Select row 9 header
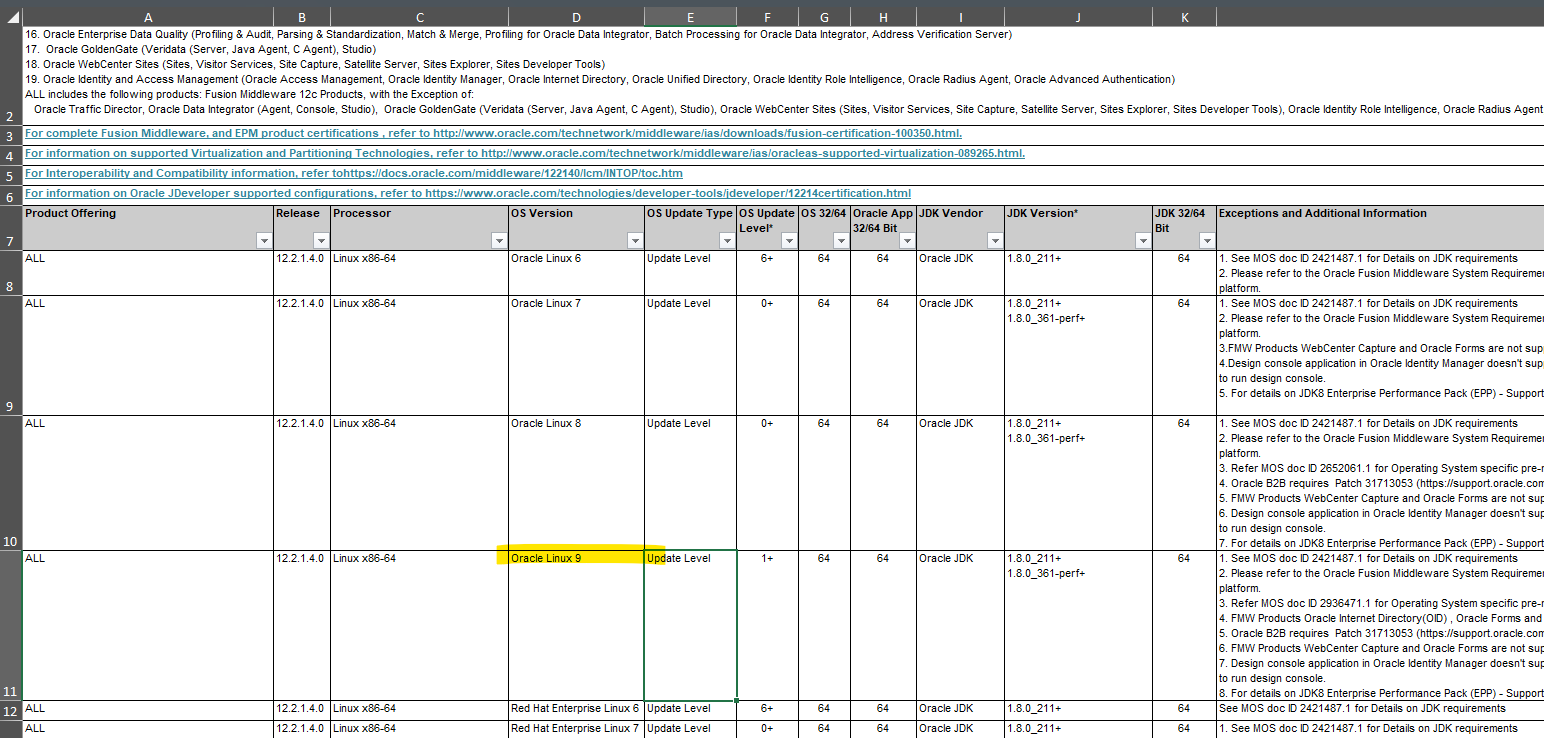 click(x=11, y=355)
